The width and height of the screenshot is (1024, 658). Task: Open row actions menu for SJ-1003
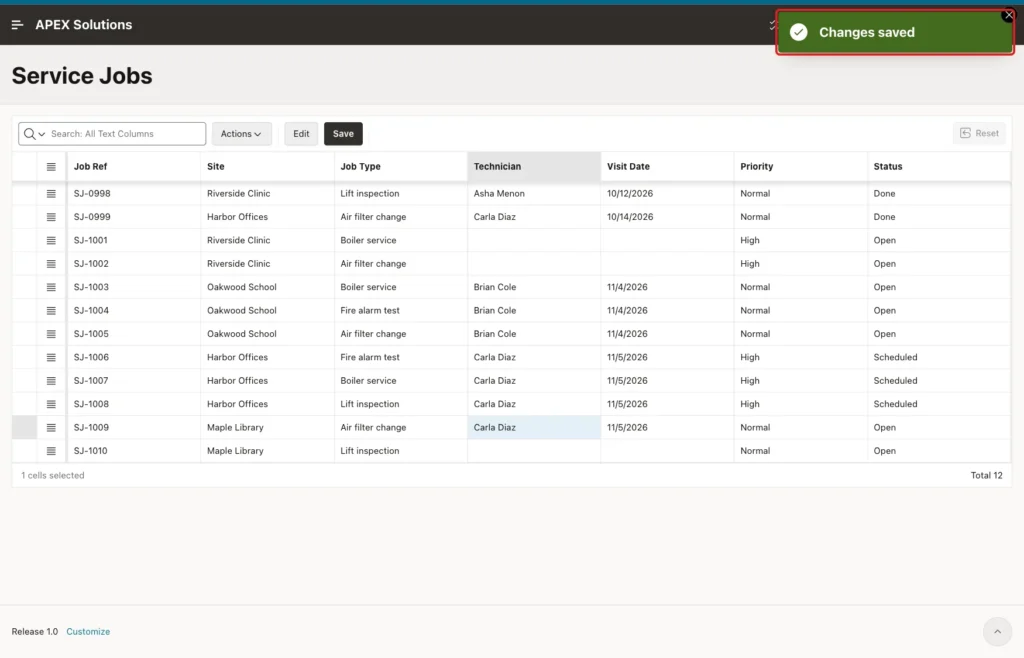[51, 287]
